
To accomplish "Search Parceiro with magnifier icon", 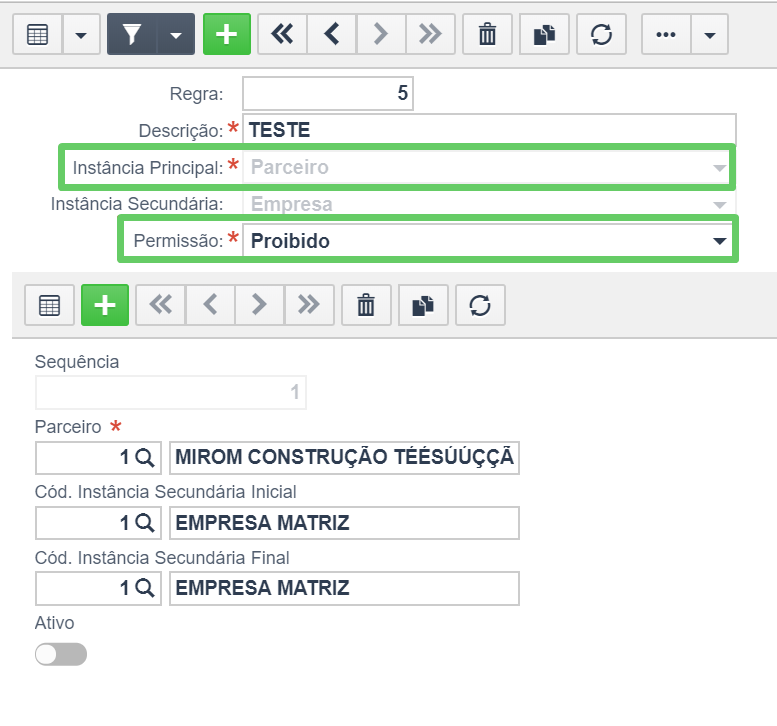I will coord(145,457).
